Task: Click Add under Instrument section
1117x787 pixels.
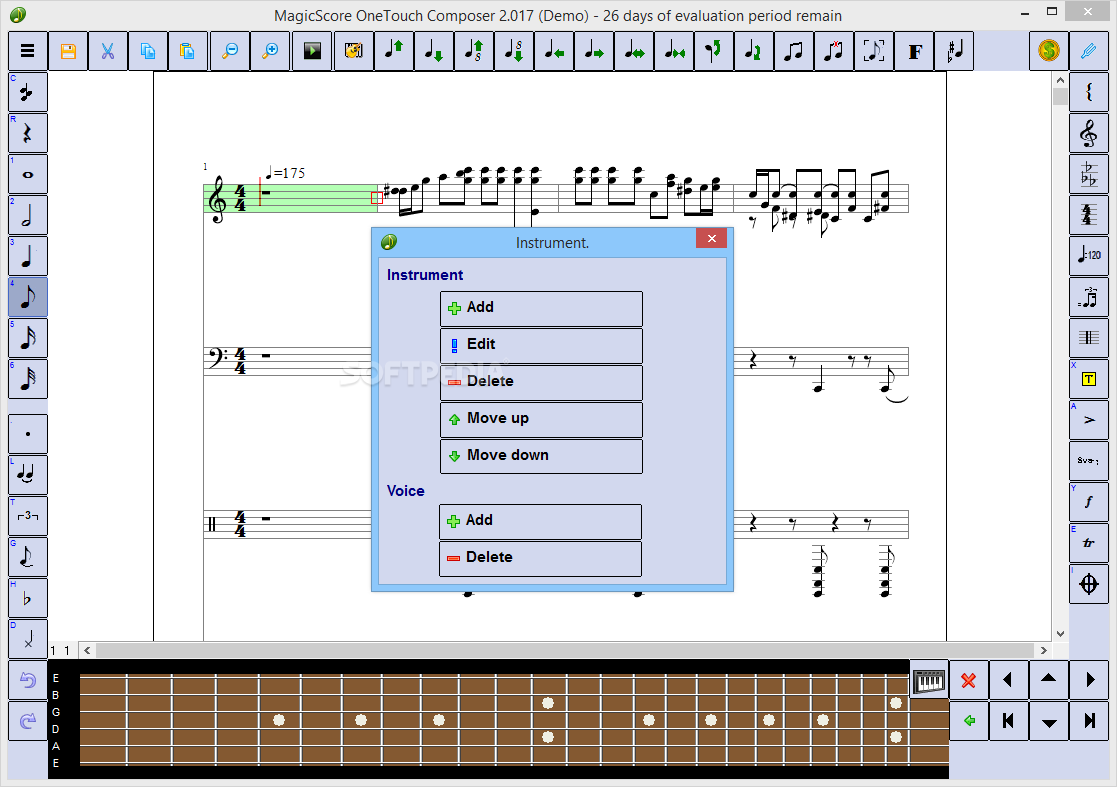Action: pos(541,308)
